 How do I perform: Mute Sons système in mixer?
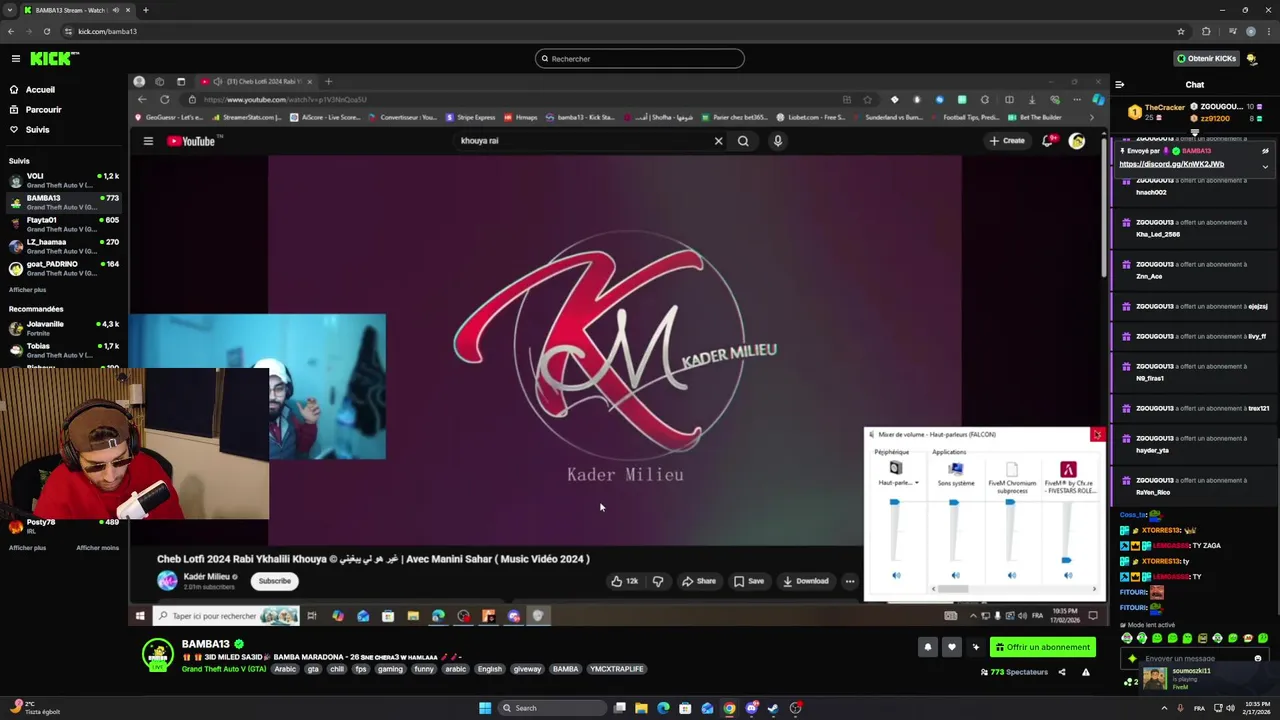pos(955,575)
